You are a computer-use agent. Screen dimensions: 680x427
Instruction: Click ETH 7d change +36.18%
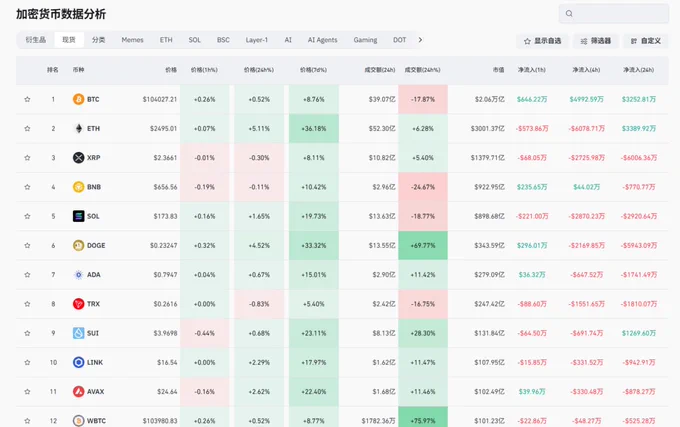(314, 129)
